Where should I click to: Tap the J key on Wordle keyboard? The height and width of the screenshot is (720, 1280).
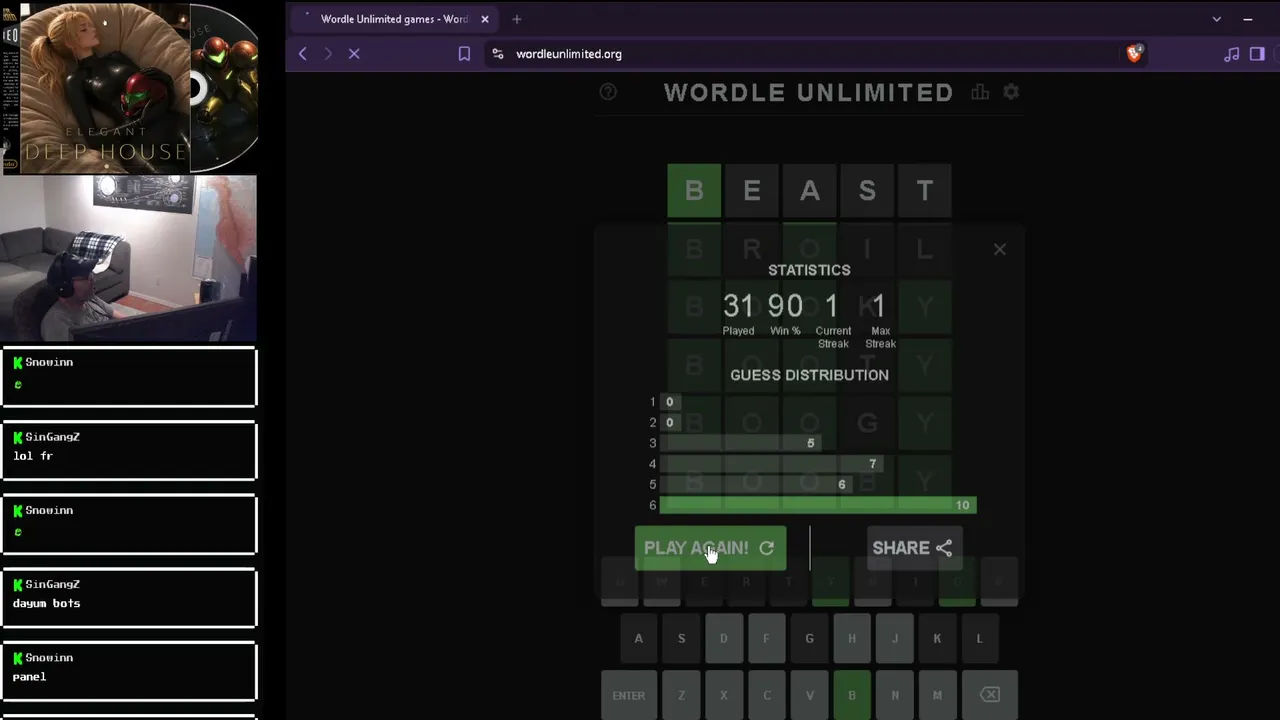(894, 638)
